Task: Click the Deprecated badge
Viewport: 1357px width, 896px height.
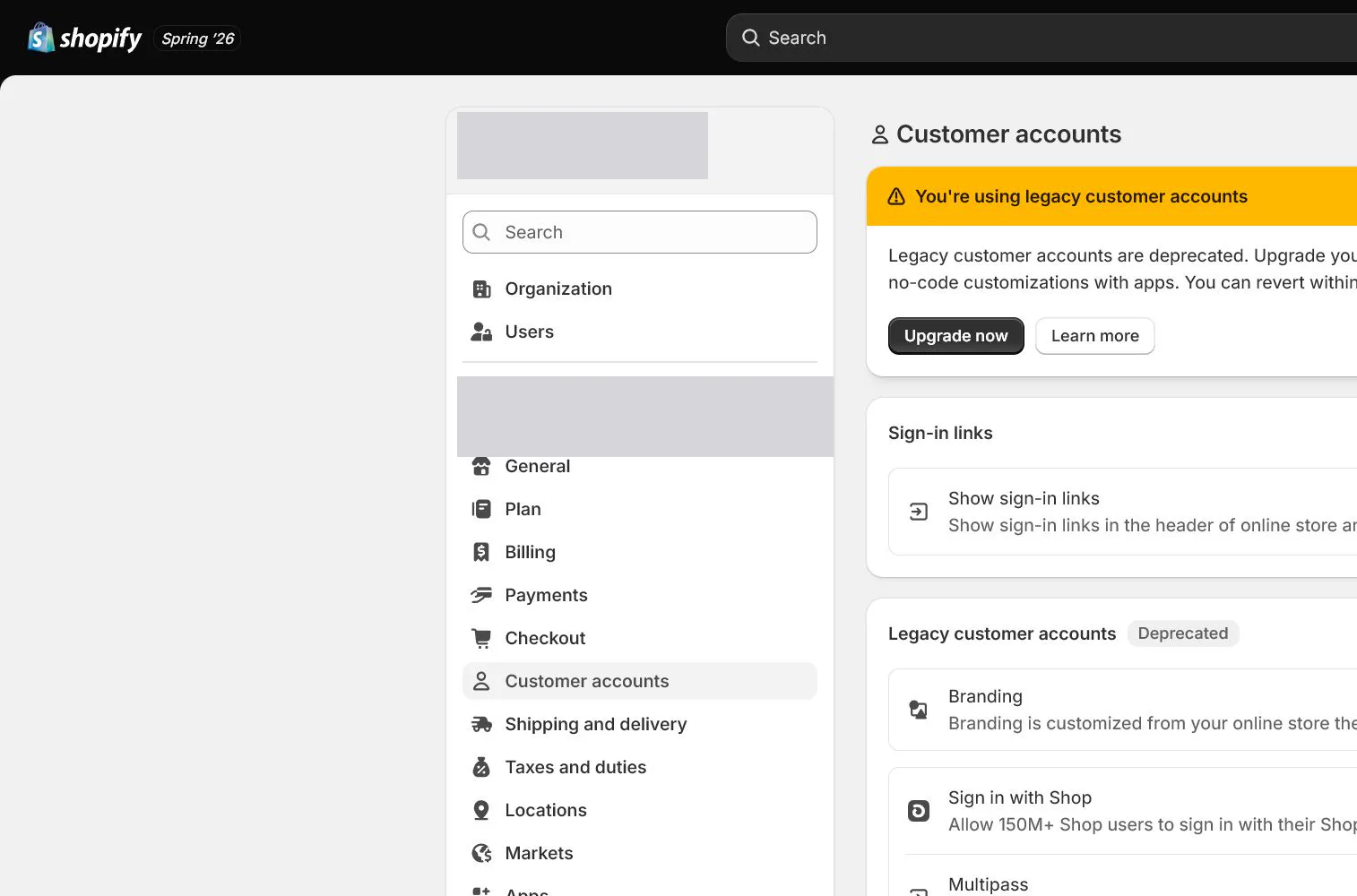Action: pos(1183,633)
